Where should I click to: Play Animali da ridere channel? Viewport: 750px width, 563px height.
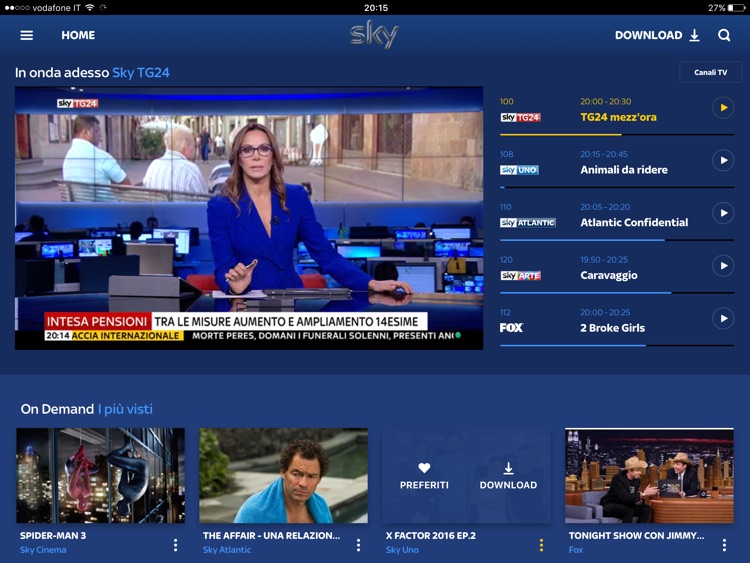(x=723, y=160)
